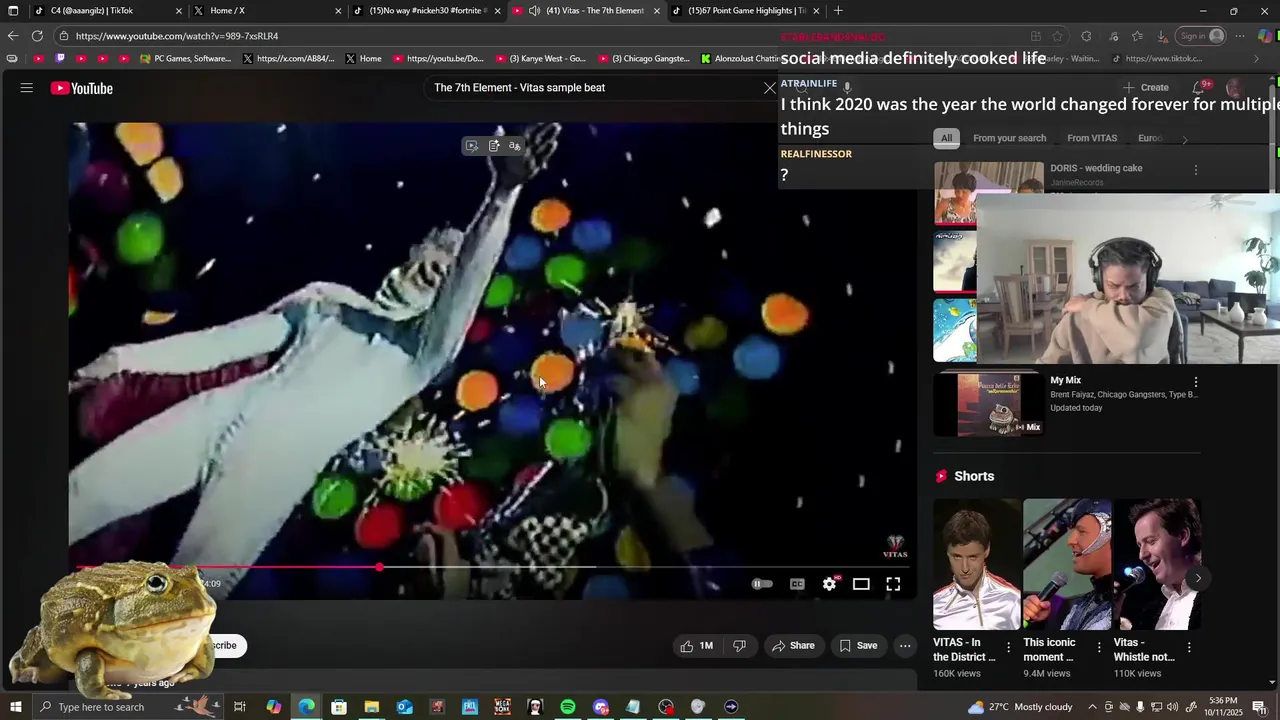Viewport: 1280px width, 720px height.
Task: Open Task View on the taskbar
Action: coord(240,707)
